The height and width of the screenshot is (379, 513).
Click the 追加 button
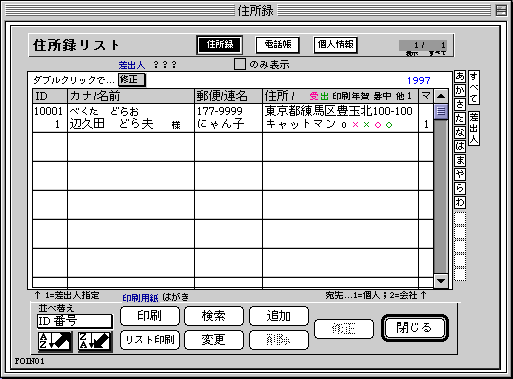coord(279,316)
